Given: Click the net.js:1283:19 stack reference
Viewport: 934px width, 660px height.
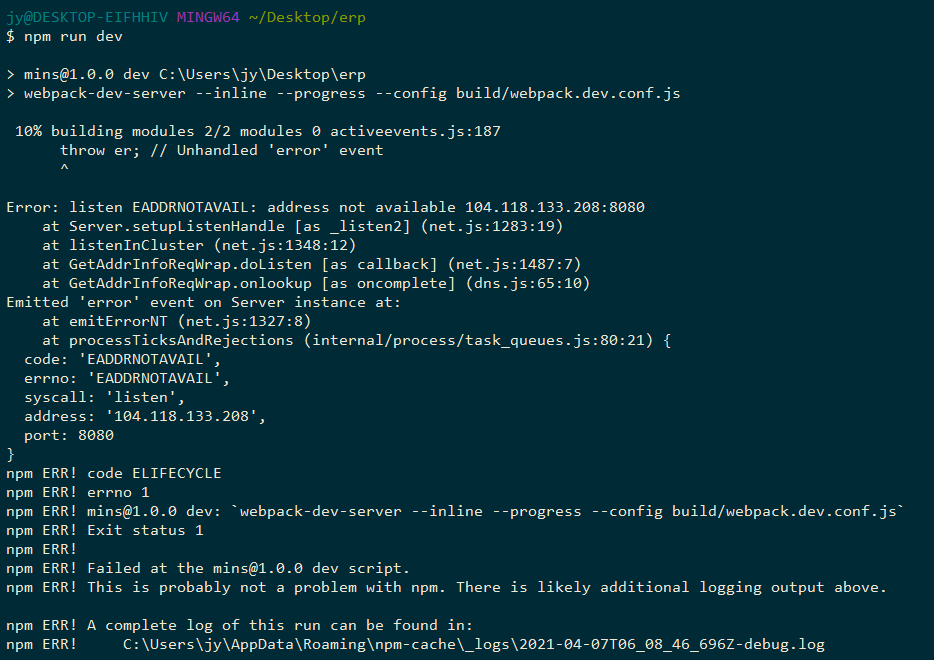Looking at the screenshot, I should click(491, 226).
